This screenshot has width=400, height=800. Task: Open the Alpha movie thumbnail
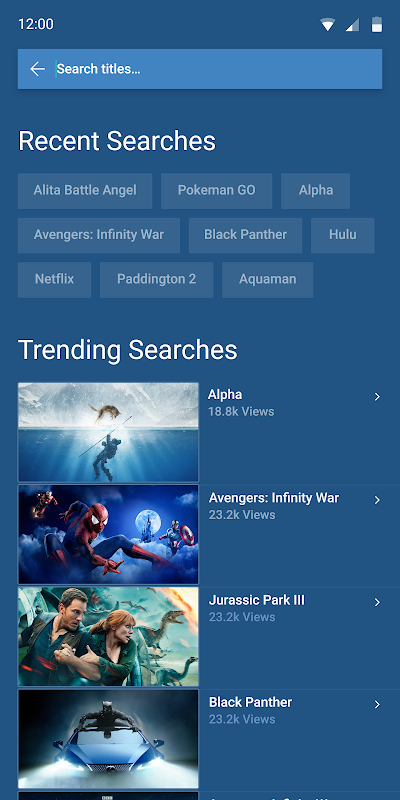tap(108, 432)
